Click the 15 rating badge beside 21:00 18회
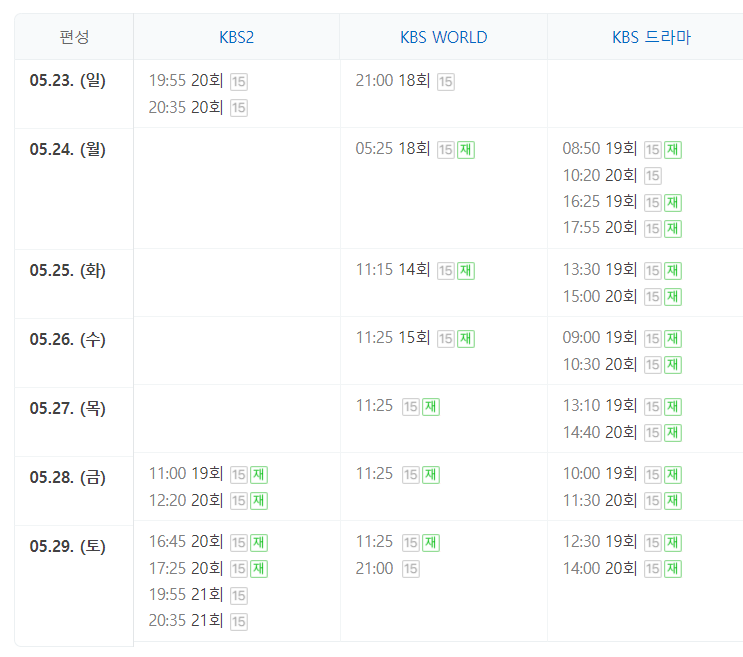 pyautogui.click(x=445, y=81)
